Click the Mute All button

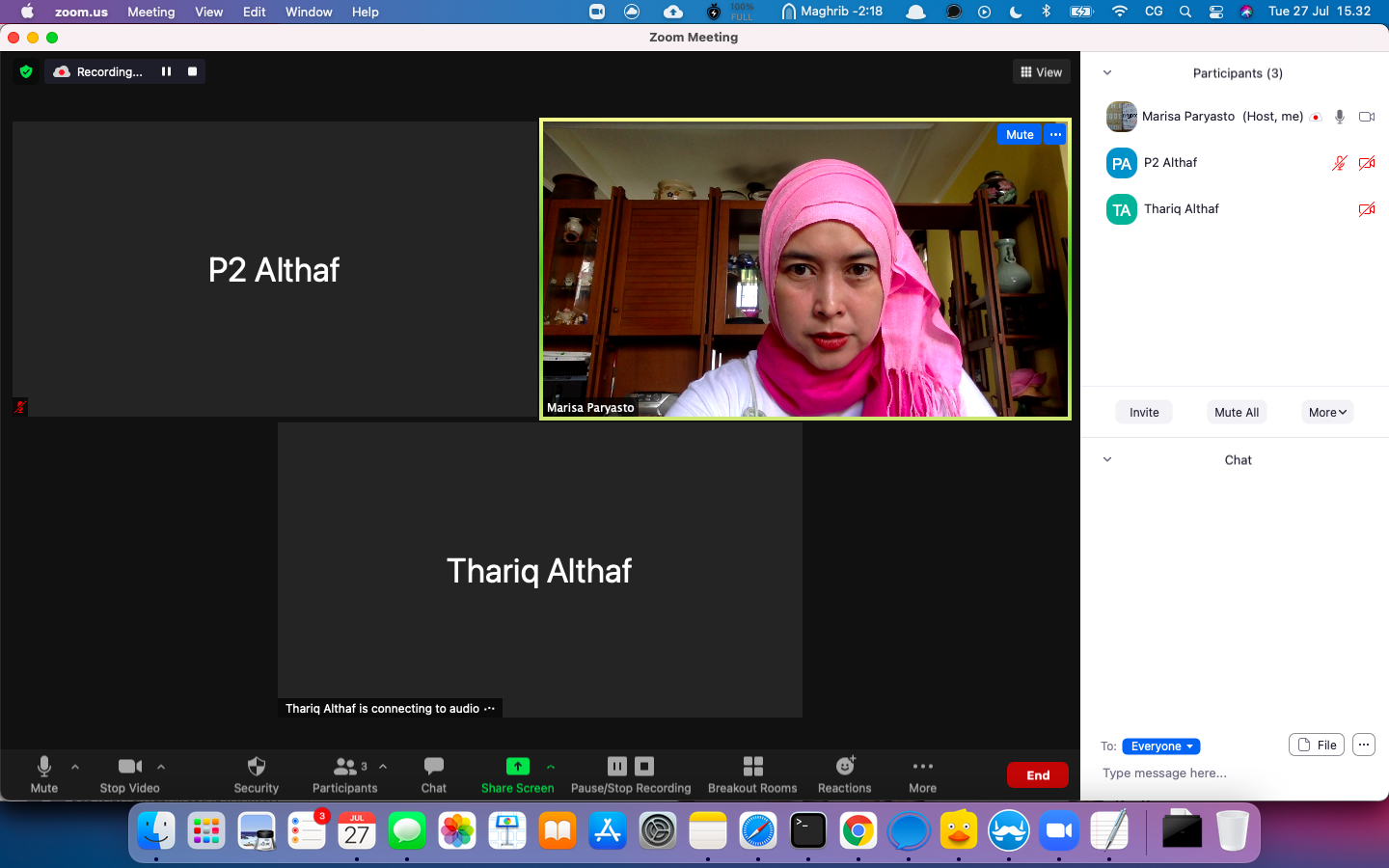1237,412
